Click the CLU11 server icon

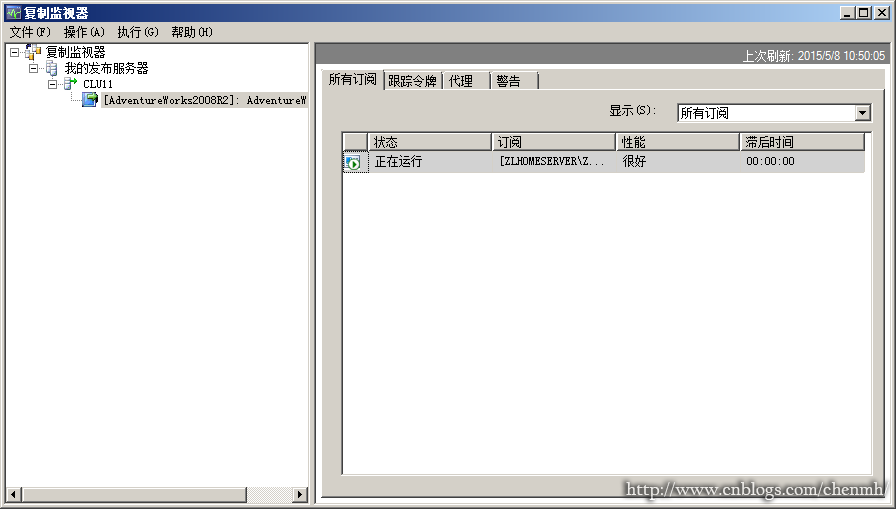pyautogui.click(x=71, y=84)
